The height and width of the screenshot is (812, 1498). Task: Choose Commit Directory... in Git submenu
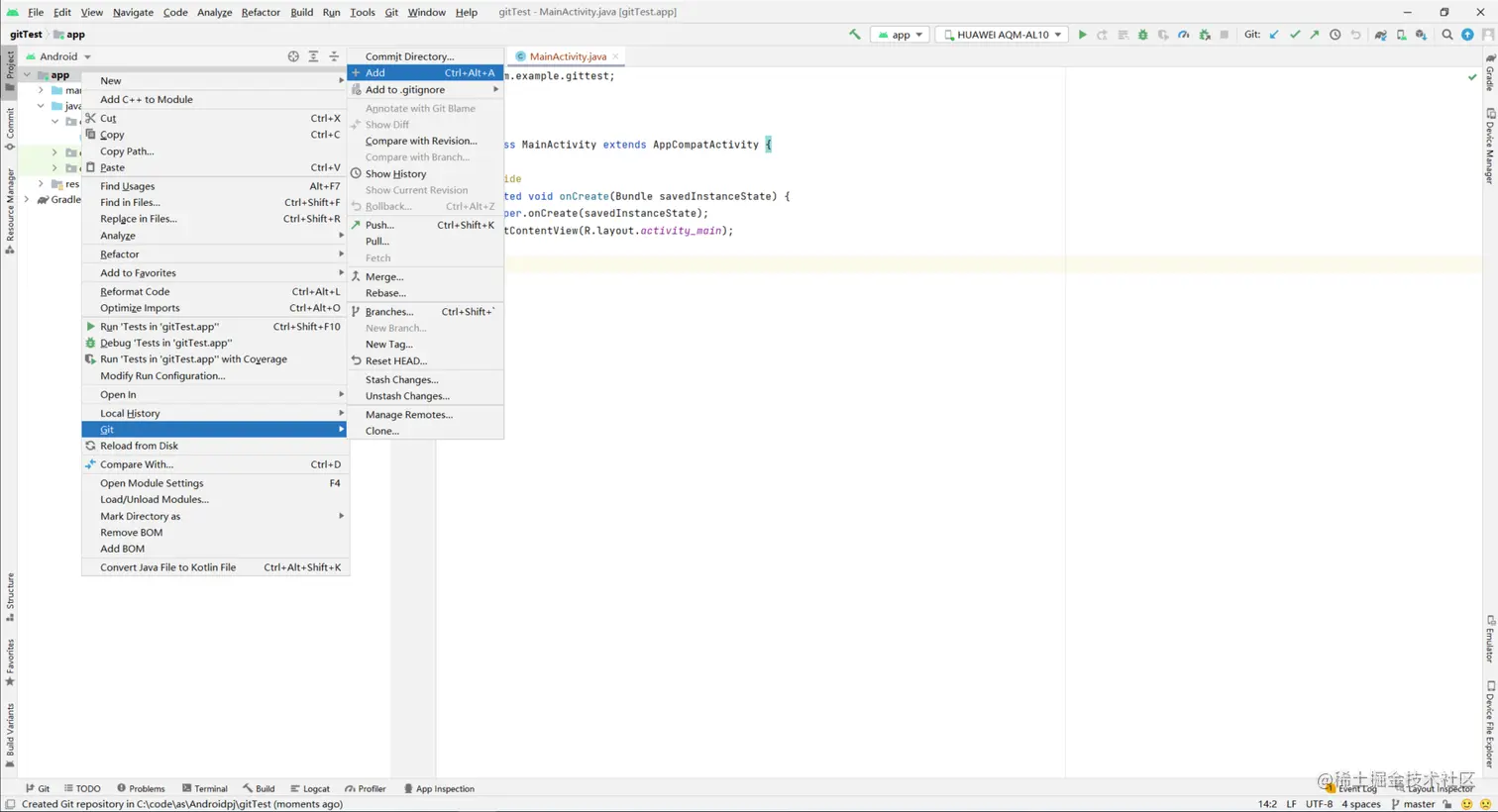[425, 56]
